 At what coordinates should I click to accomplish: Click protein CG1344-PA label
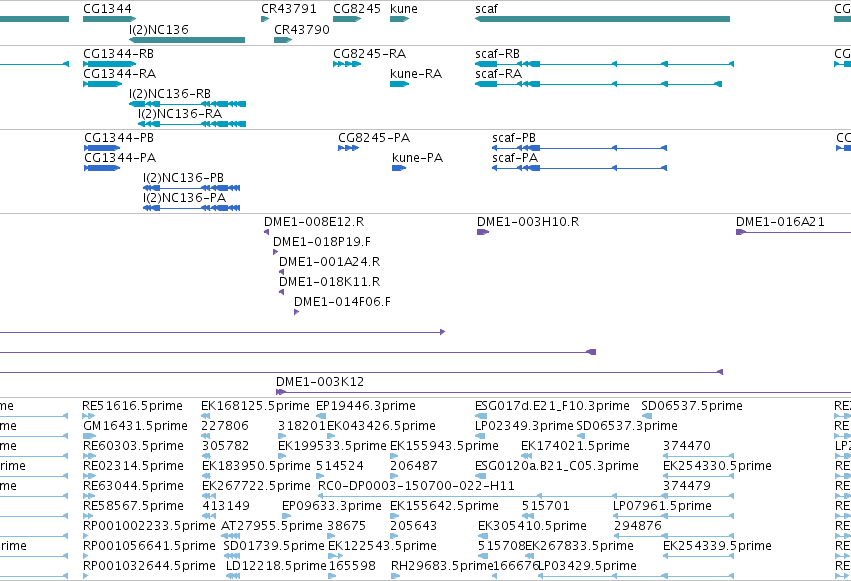pyautogui.click(x=120, y=158)
